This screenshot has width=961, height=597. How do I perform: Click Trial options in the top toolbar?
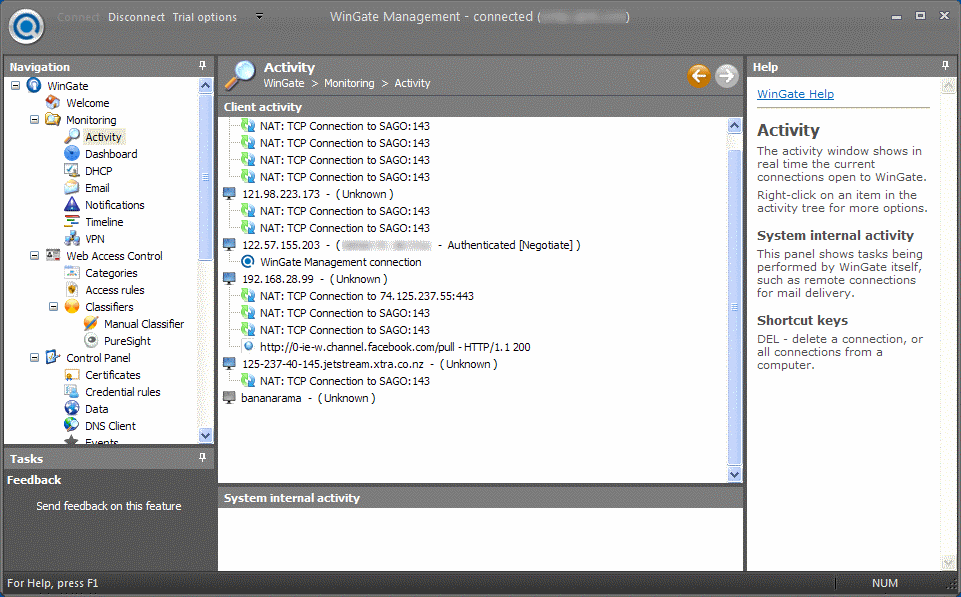click(x=204, y=17)
